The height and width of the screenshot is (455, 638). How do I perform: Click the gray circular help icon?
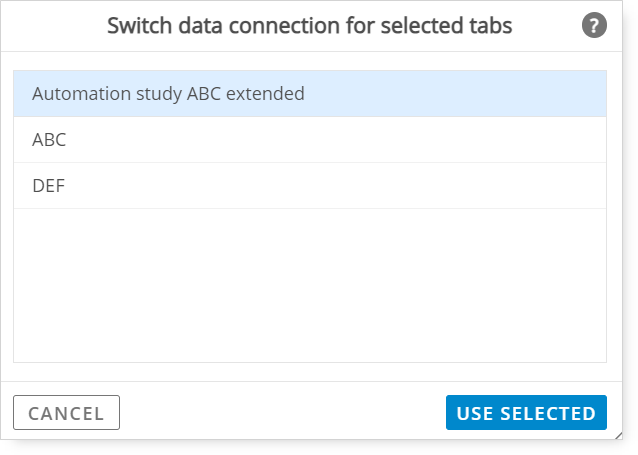pyautogui.click(x=594, y=25)
